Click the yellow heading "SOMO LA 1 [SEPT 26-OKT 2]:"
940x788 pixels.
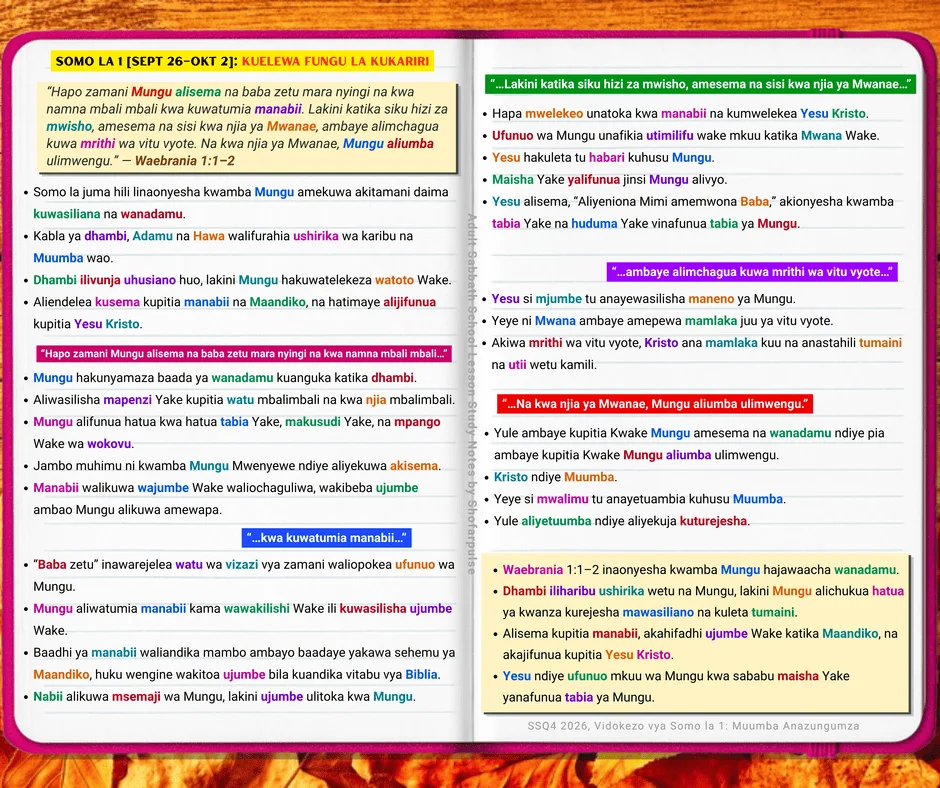point(147,61)
